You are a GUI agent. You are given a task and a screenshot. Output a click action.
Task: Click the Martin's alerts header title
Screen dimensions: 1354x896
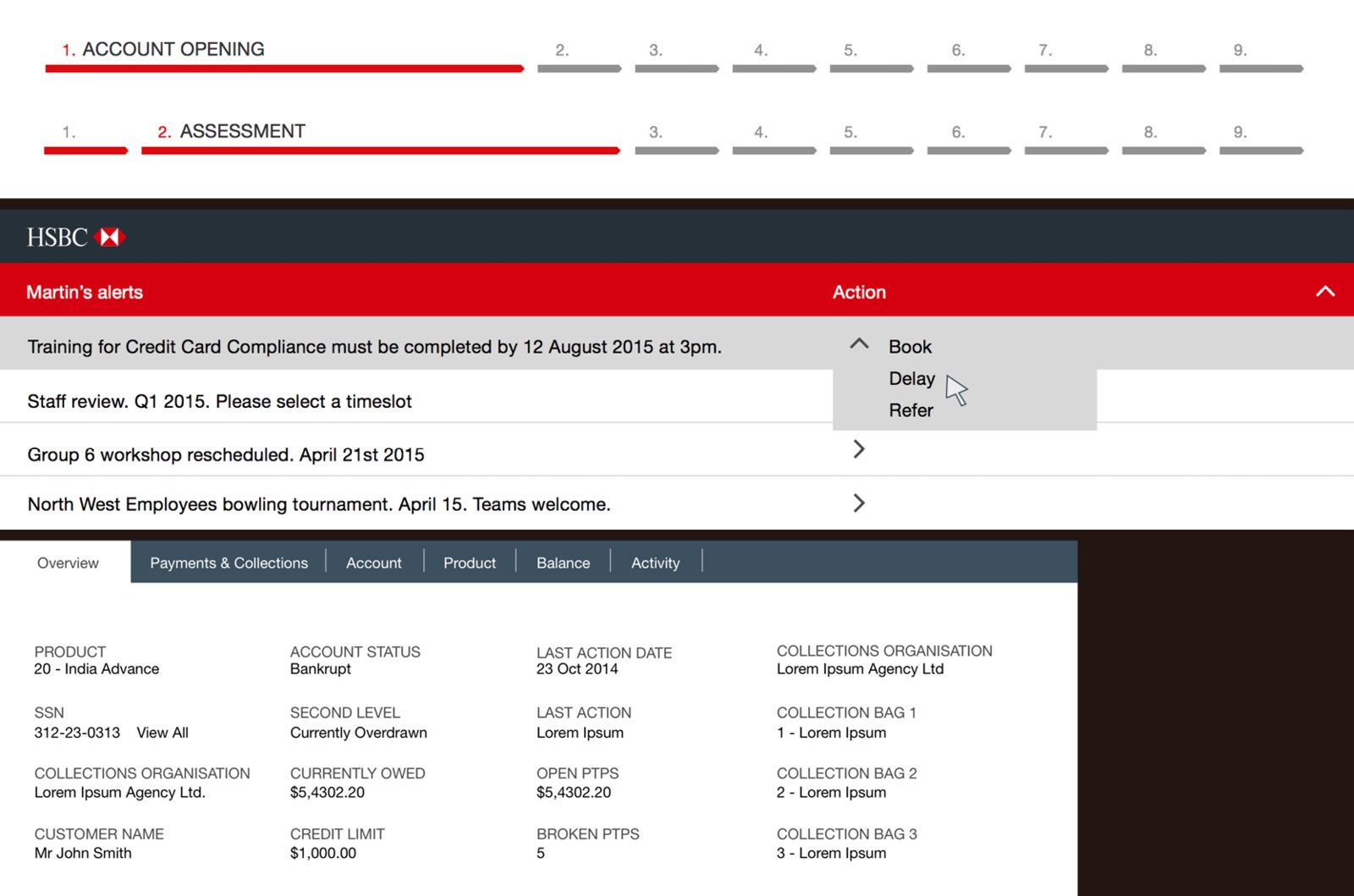pyautogui.click(x=85, y=292)
